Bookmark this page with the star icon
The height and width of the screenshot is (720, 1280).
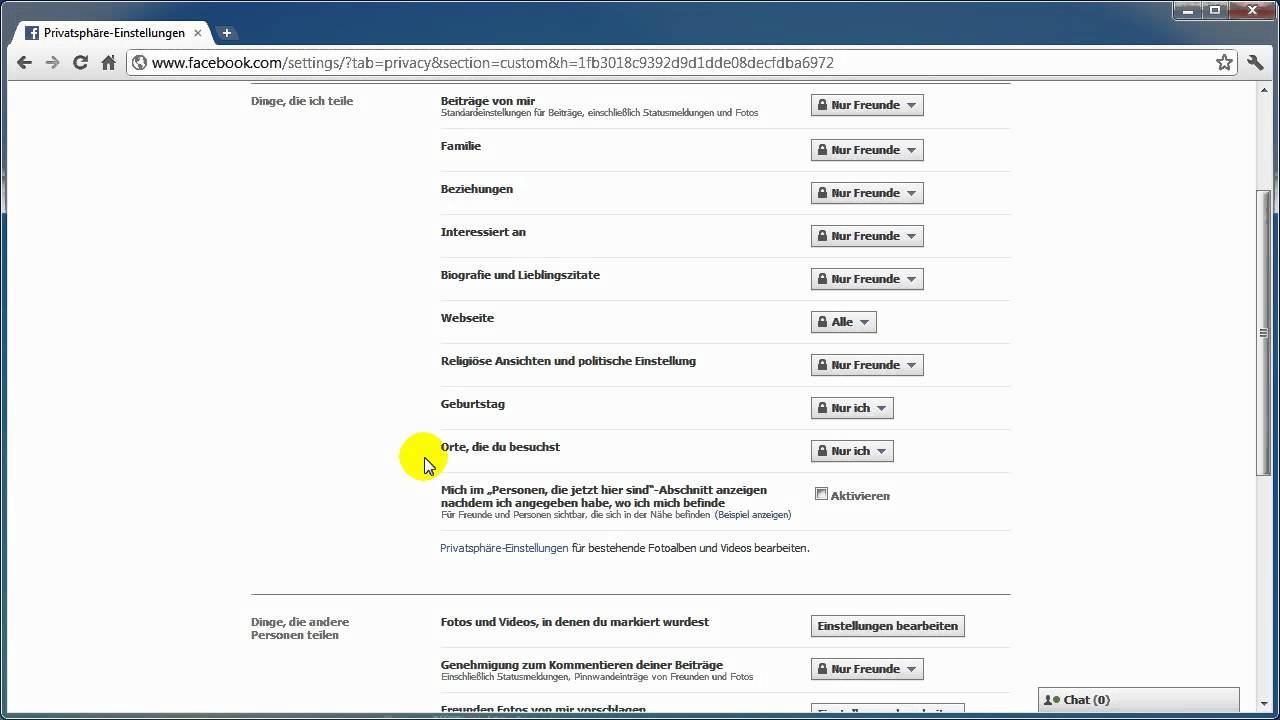coord(1224,62)
